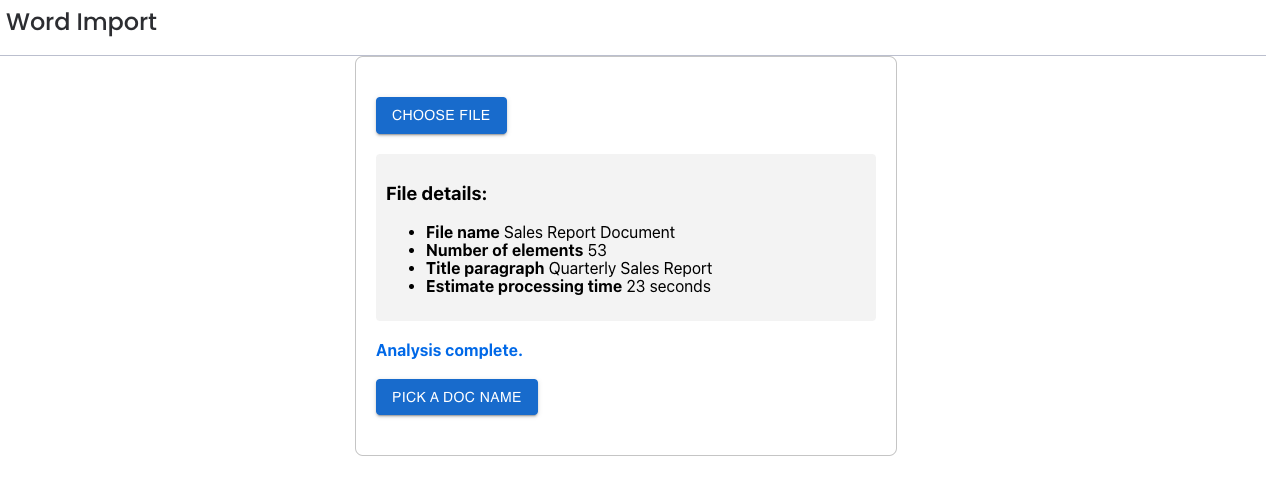Click the 'Title paragraph' bold label
Screen dimensions: 1266x489
coord(485,268)
